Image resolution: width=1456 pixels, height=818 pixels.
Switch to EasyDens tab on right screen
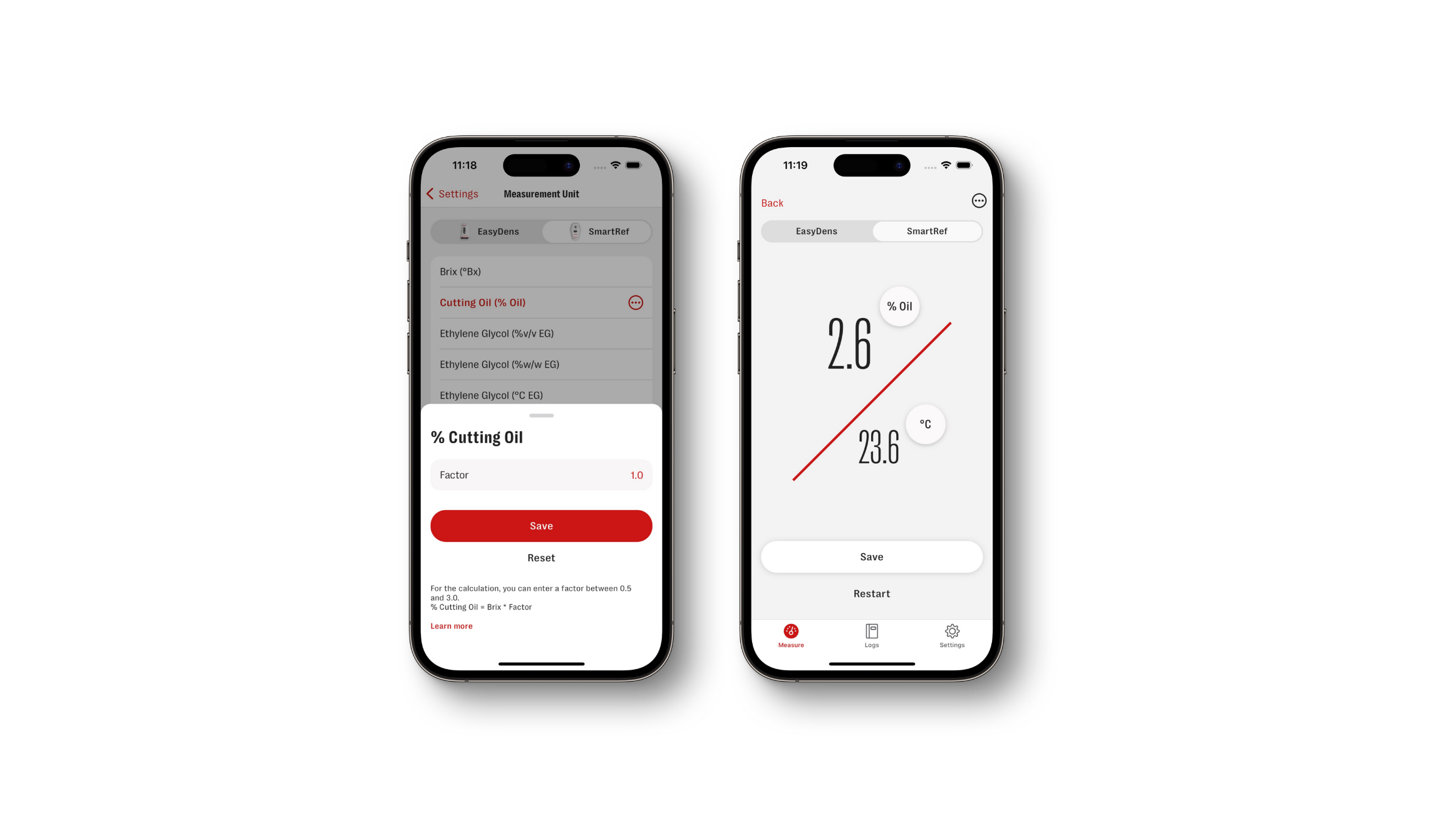click(x=816, y=231)
